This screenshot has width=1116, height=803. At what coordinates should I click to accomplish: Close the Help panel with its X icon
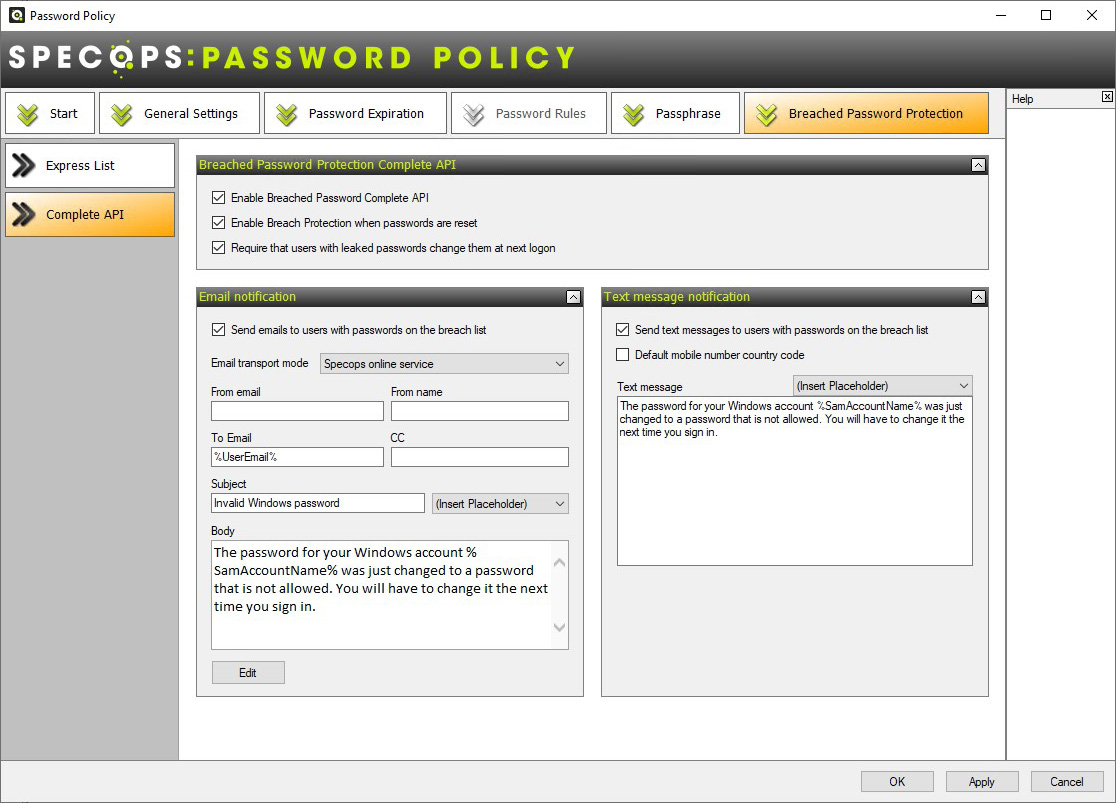pos(1107,97)
